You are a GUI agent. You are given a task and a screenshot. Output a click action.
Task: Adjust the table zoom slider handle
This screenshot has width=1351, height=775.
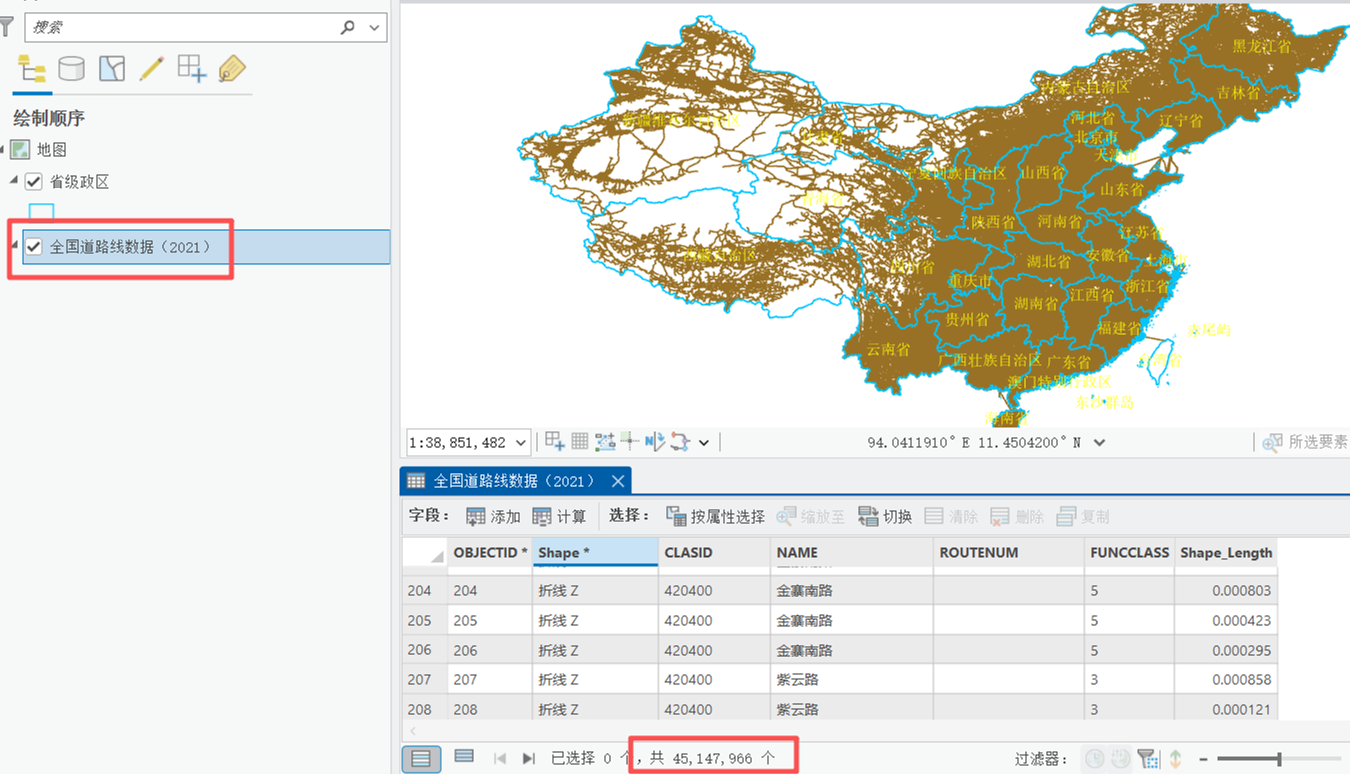pos(1279,759)
